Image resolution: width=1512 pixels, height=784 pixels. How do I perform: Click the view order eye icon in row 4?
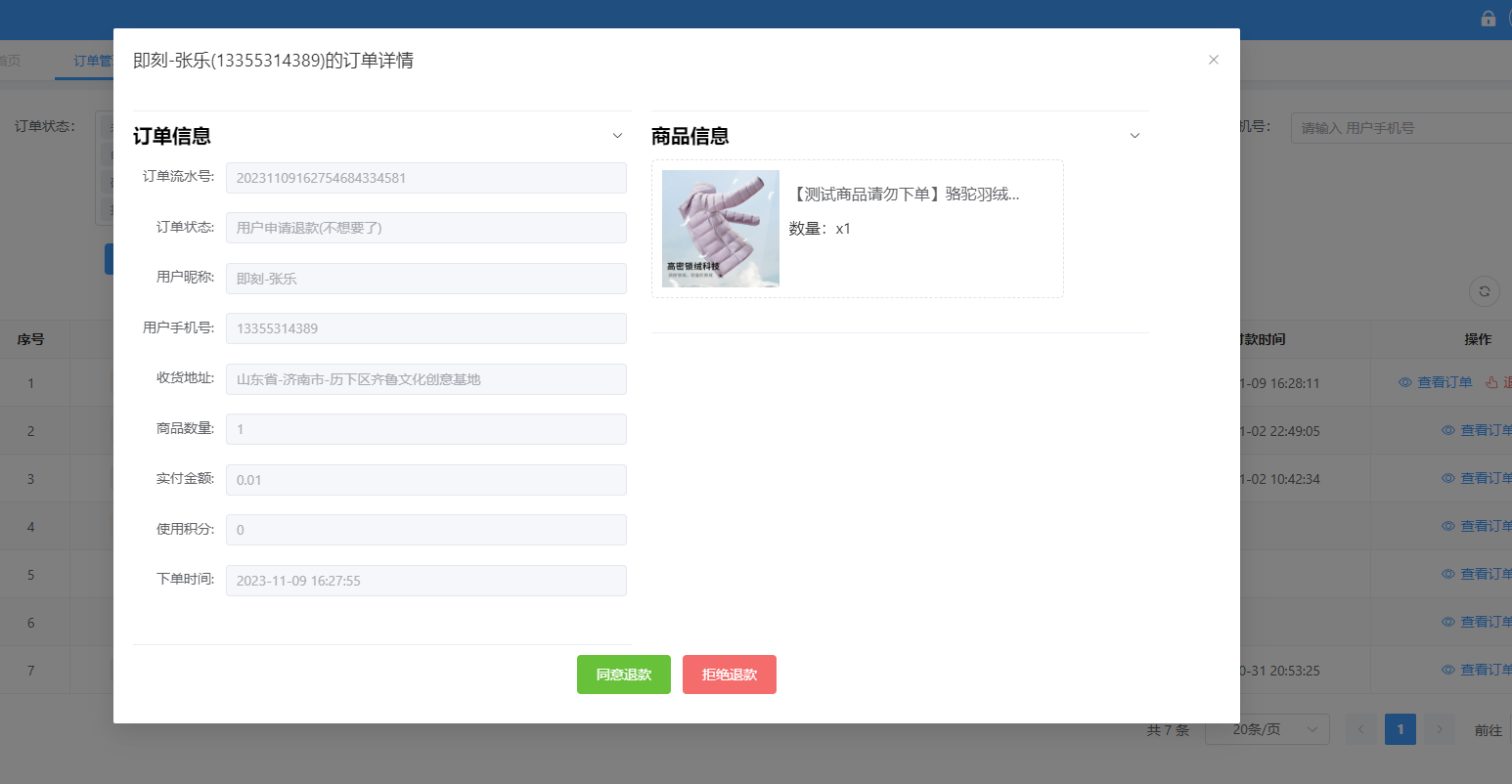(1448, 526)
